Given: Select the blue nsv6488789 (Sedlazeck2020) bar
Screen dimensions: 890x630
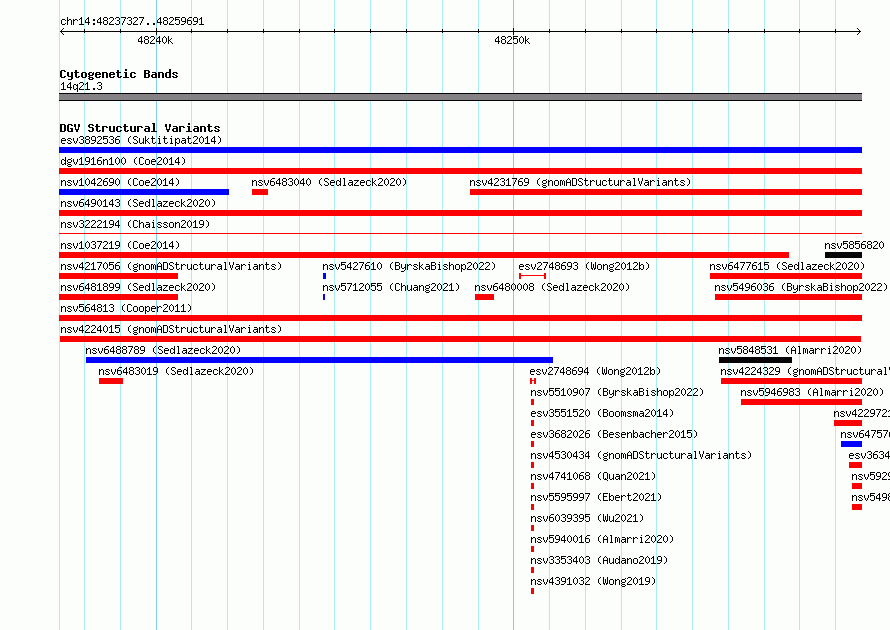Looking at the screenshot, I should 319,360.
